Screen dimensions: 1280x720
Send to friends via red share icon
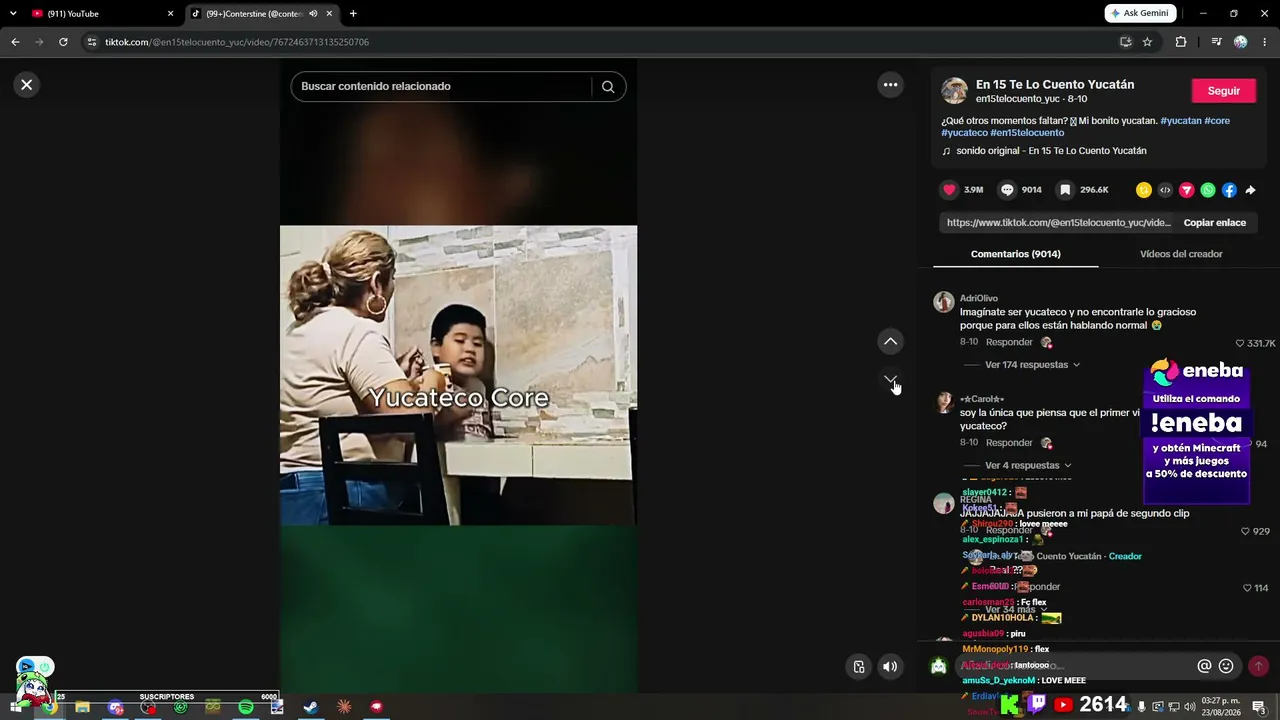[x=1187, y=190]
